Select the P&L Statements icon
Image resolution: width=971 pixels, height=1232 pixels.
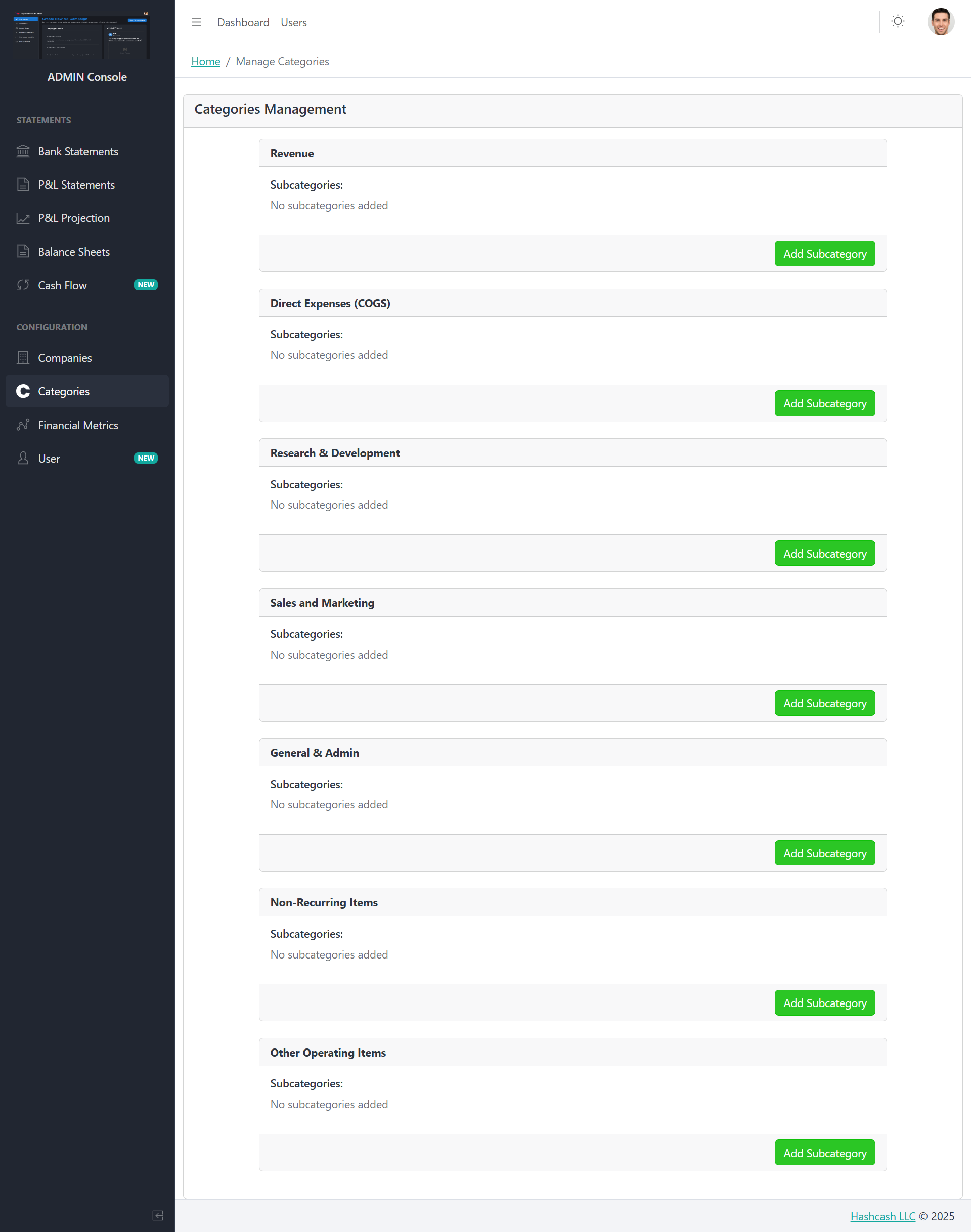click(x=23, y=184)
